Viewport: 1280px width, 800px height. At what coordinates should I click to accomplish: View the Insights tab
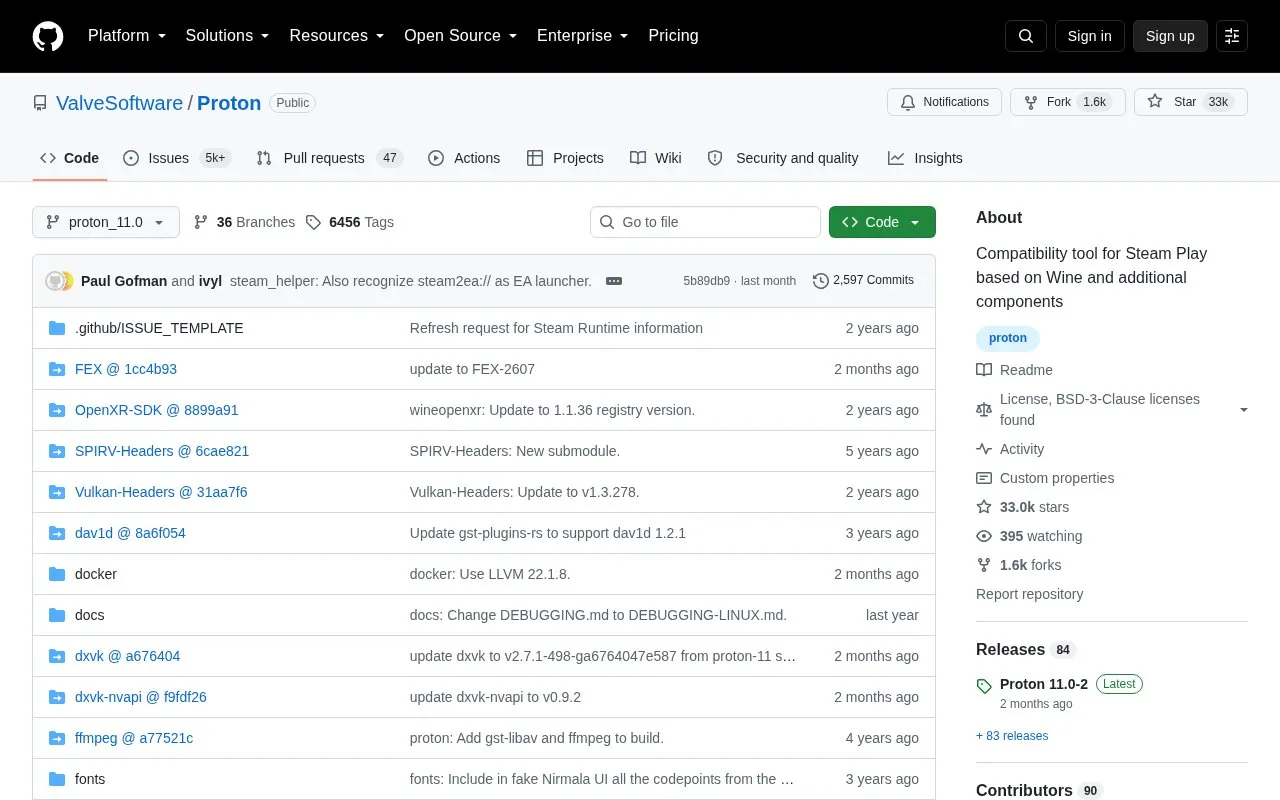pyautogui.click(x=925, y=158)
